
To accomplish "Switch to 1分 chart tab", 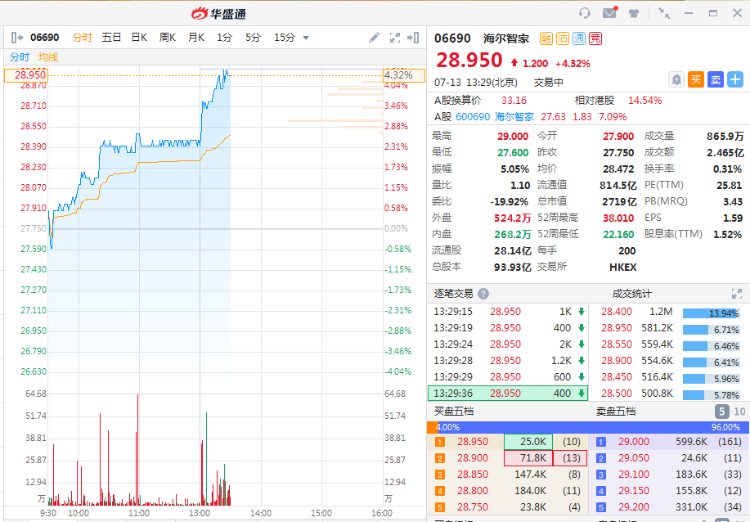I will pyautogui.click(x=224, y=37).
